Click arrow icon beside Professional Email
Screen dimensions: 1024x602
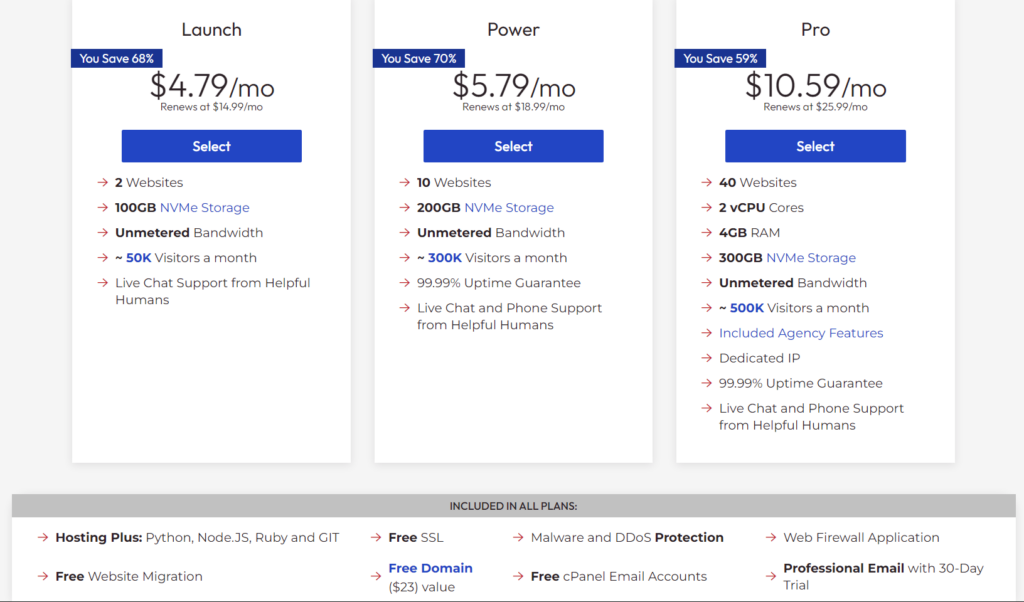[771, 577]
